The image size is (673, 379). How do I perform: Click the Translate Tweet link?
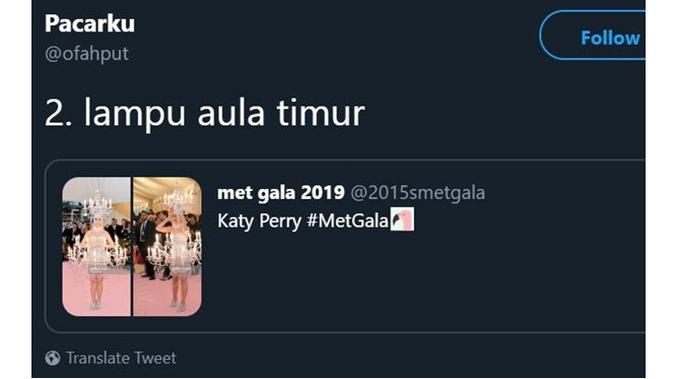point(121,358)
